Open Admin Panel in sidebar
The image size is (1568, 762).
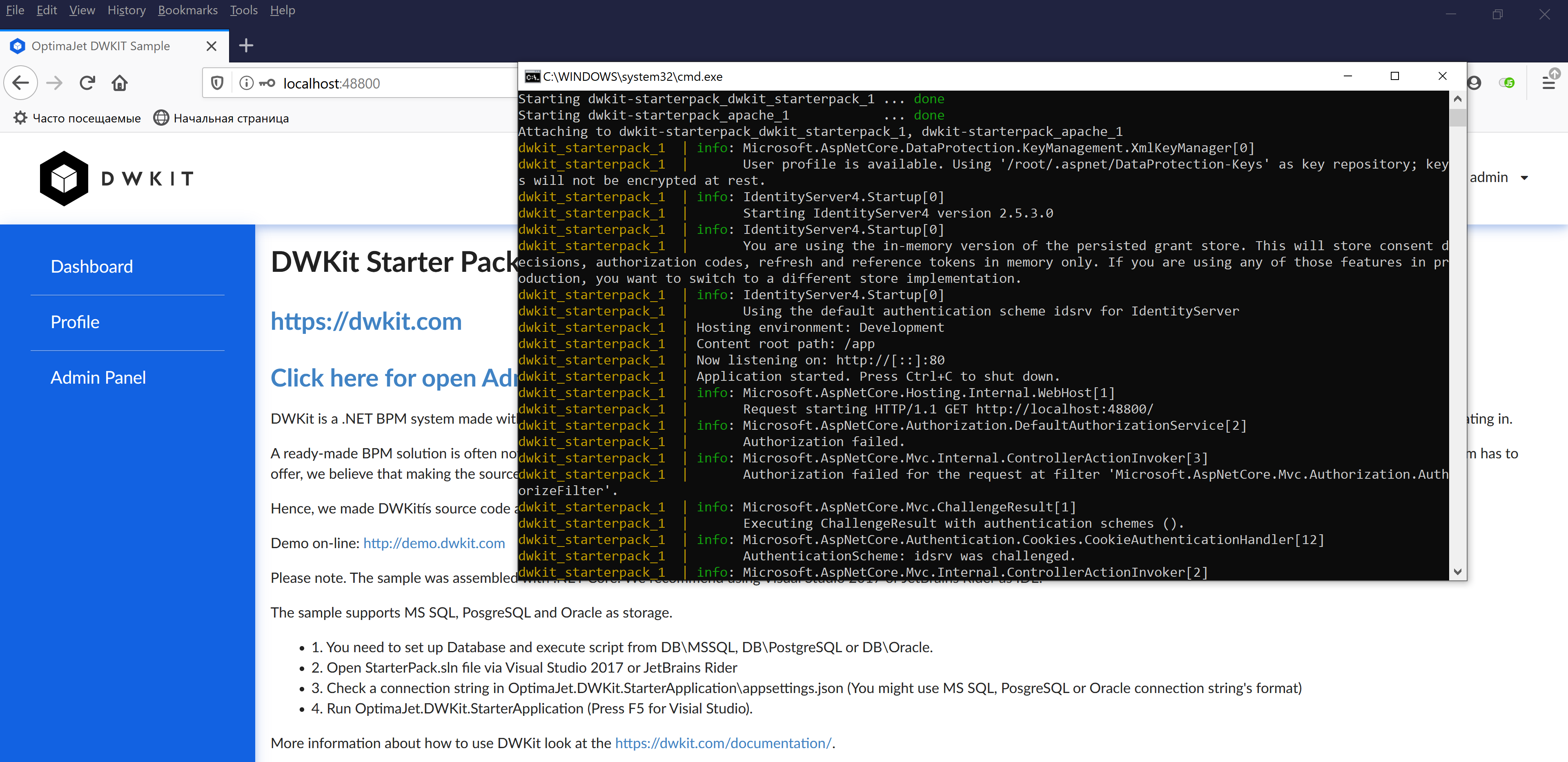(x=98, y=378)
